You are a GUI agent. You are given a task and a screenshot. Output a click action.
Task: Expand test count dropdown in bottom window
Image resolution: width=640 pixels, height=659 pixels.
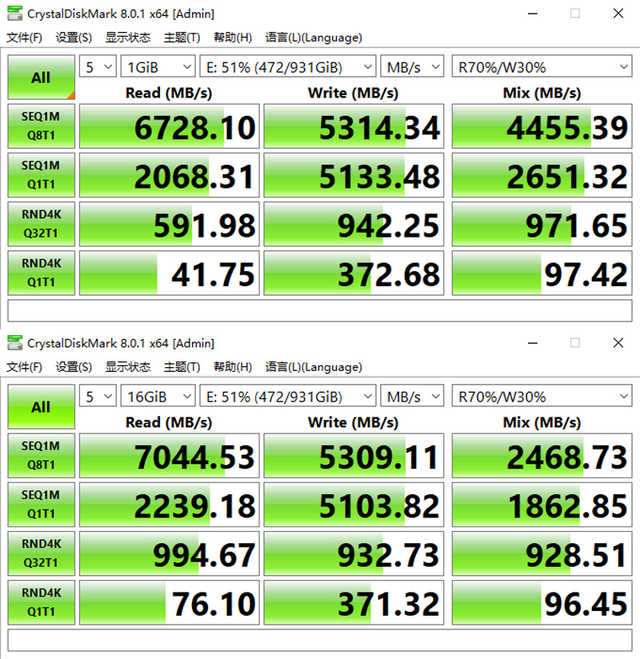click(98, 396)
